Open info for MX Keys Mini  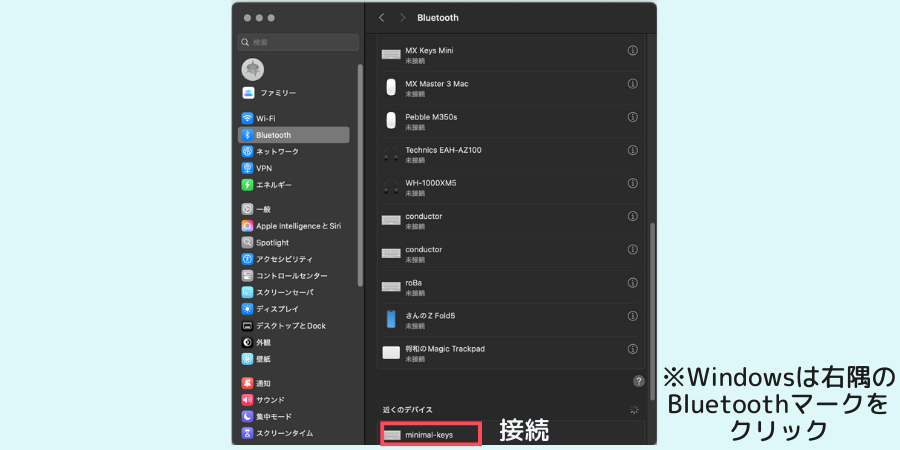tap(633, 51)
